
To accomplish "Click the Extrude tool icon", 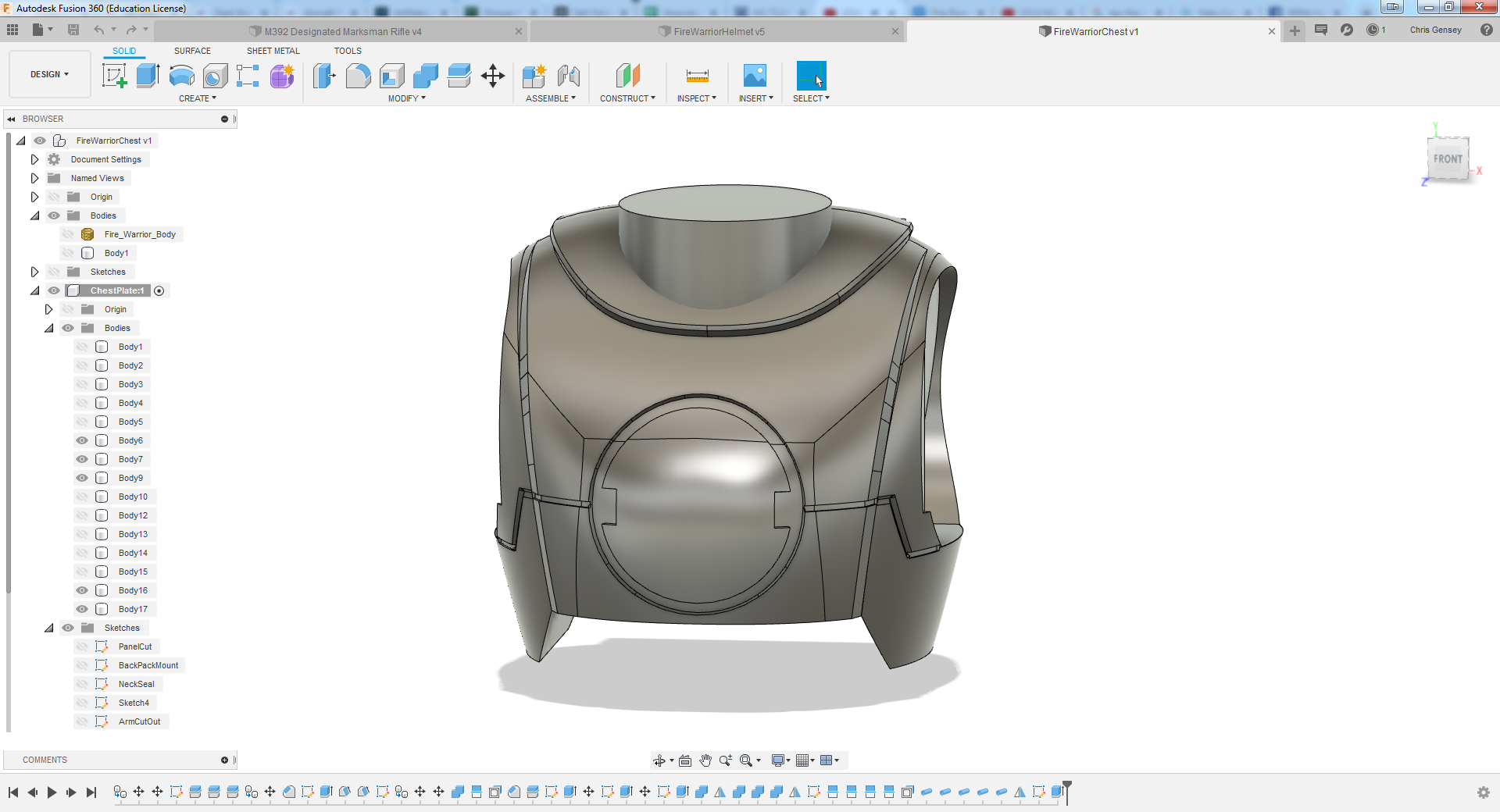I will tap(148, 76).
